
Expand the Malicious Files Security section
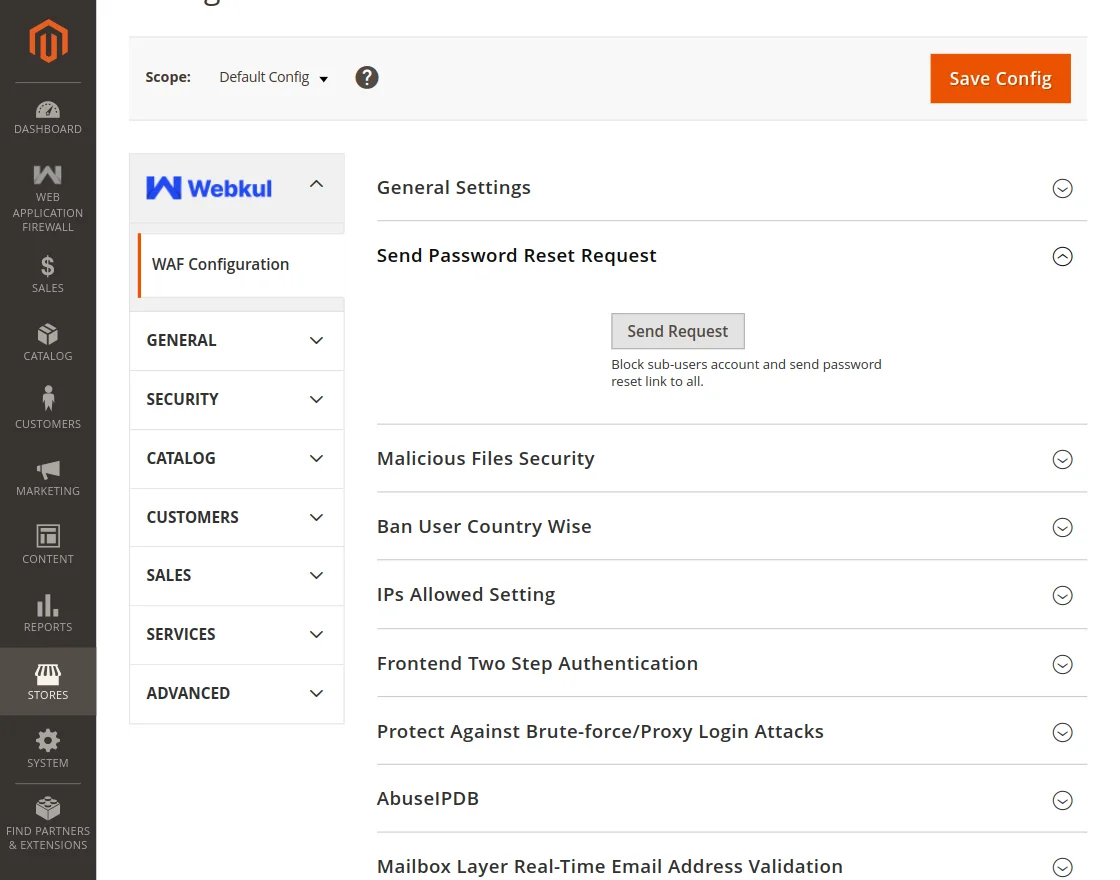[1062, 459]
